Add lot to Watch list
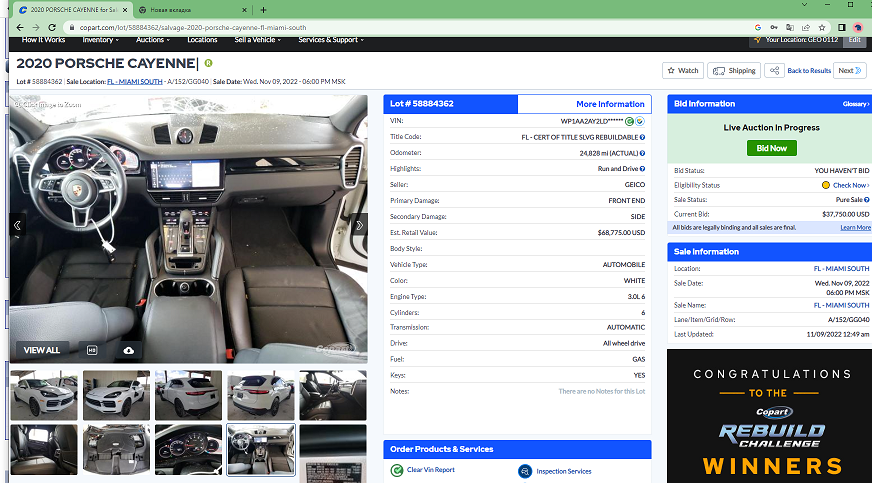This screenshot has height=483, width=872. (x=683, y=71)
